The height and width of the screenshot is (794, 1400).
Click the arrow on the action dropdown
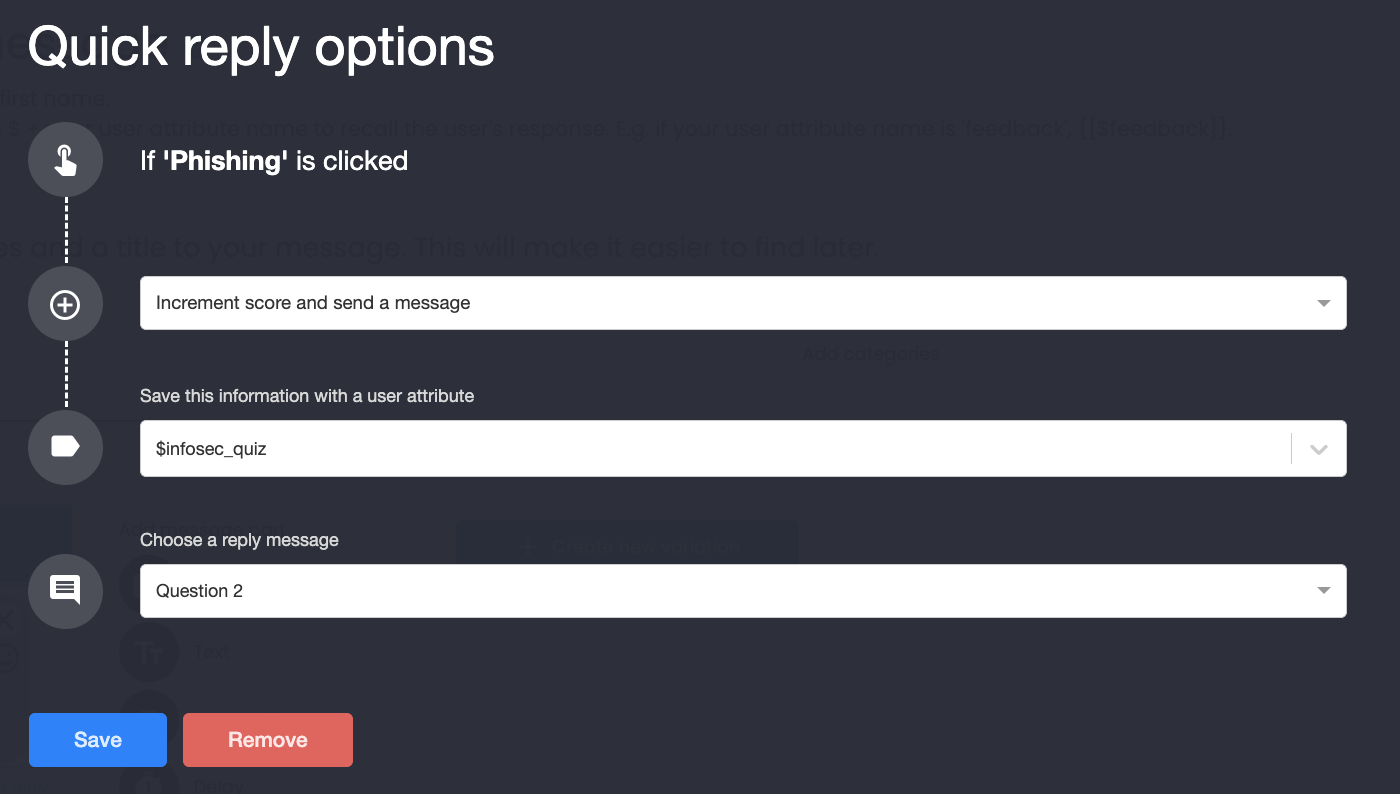tap(1324, 303)
